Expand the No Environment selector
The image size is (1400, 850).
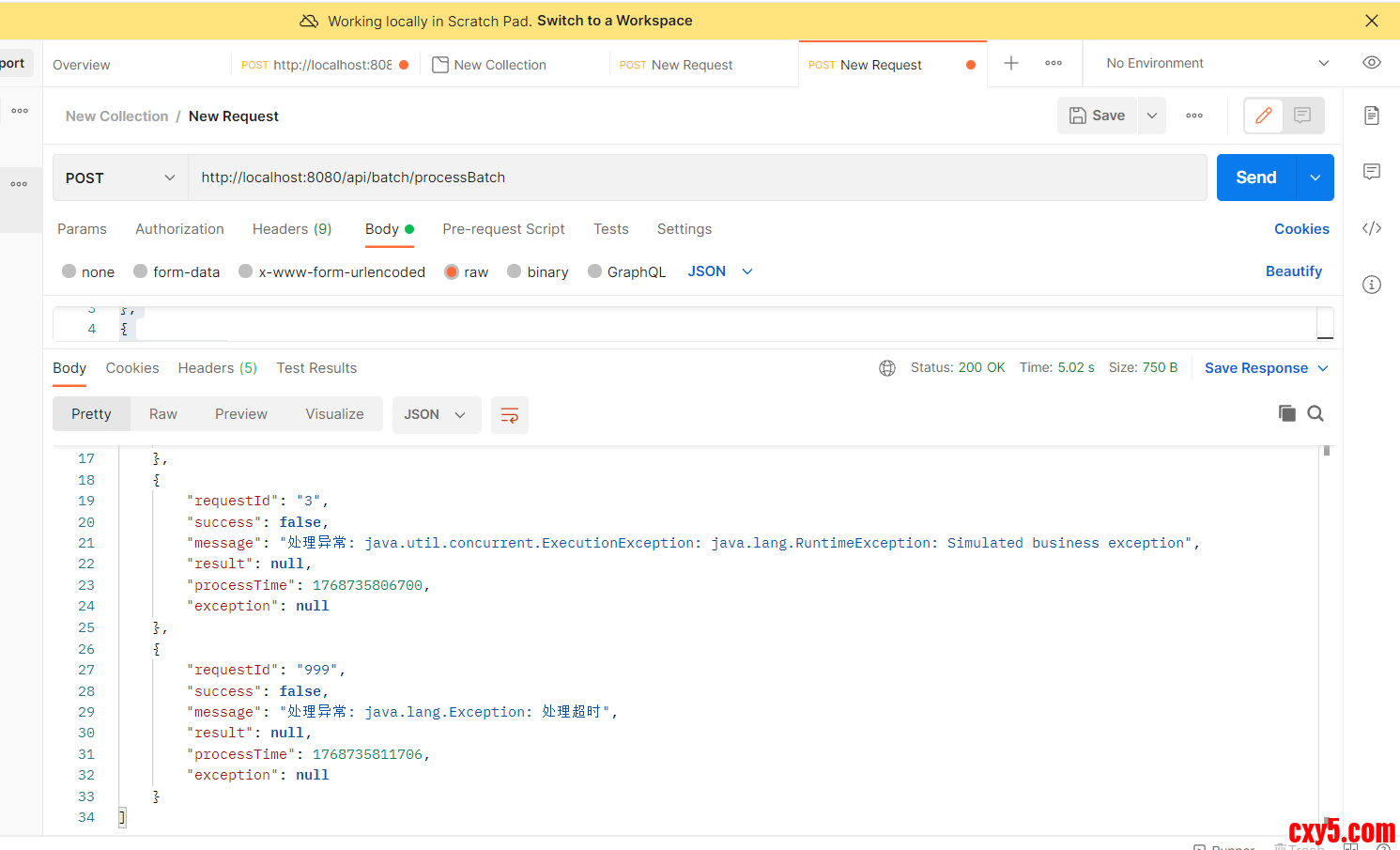[1218, 64]
